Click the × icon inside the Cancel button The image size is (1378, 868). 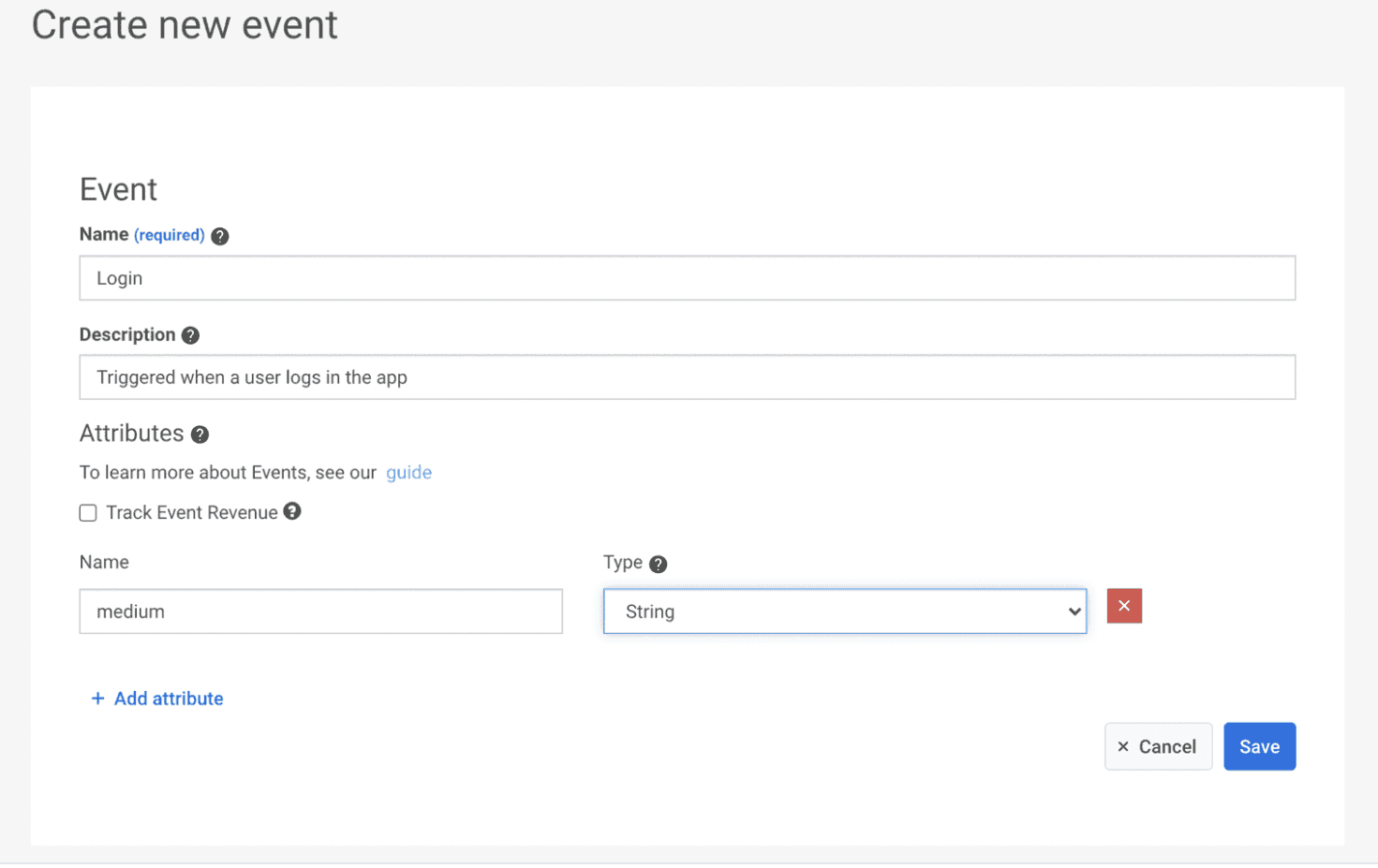tap(1123, 746)
